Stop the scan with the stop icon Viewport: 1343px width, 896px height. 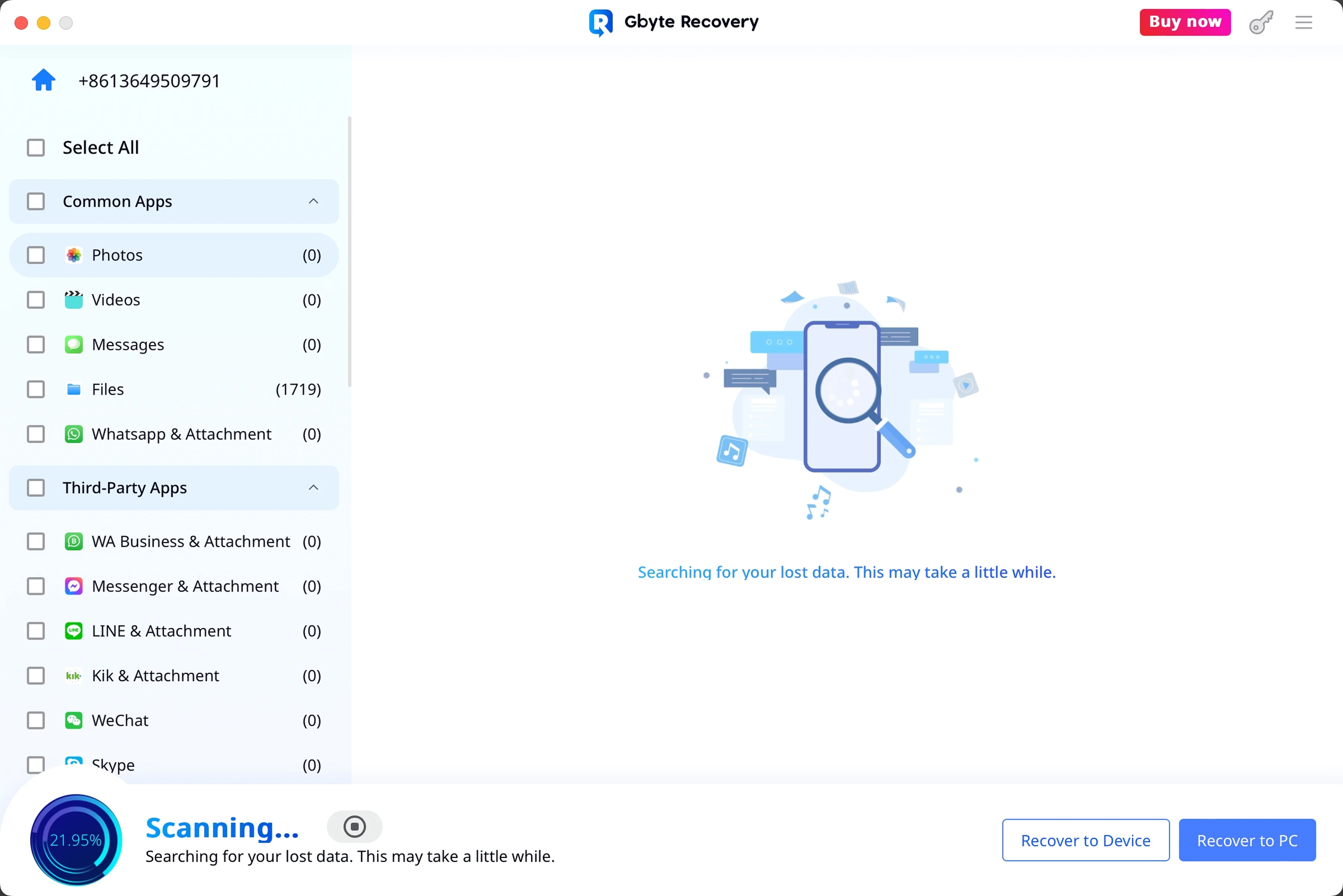[x=354, y=826]
